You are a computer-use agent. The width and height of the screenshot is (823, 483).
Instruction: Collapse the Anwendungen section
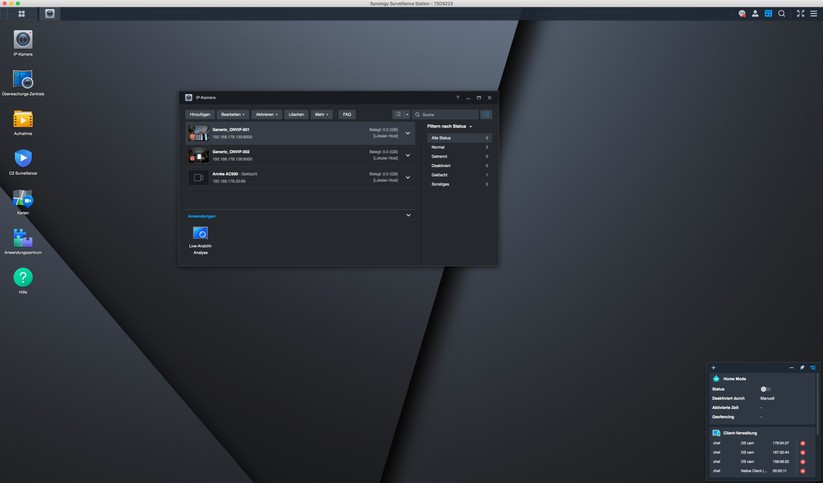point(407,215)
